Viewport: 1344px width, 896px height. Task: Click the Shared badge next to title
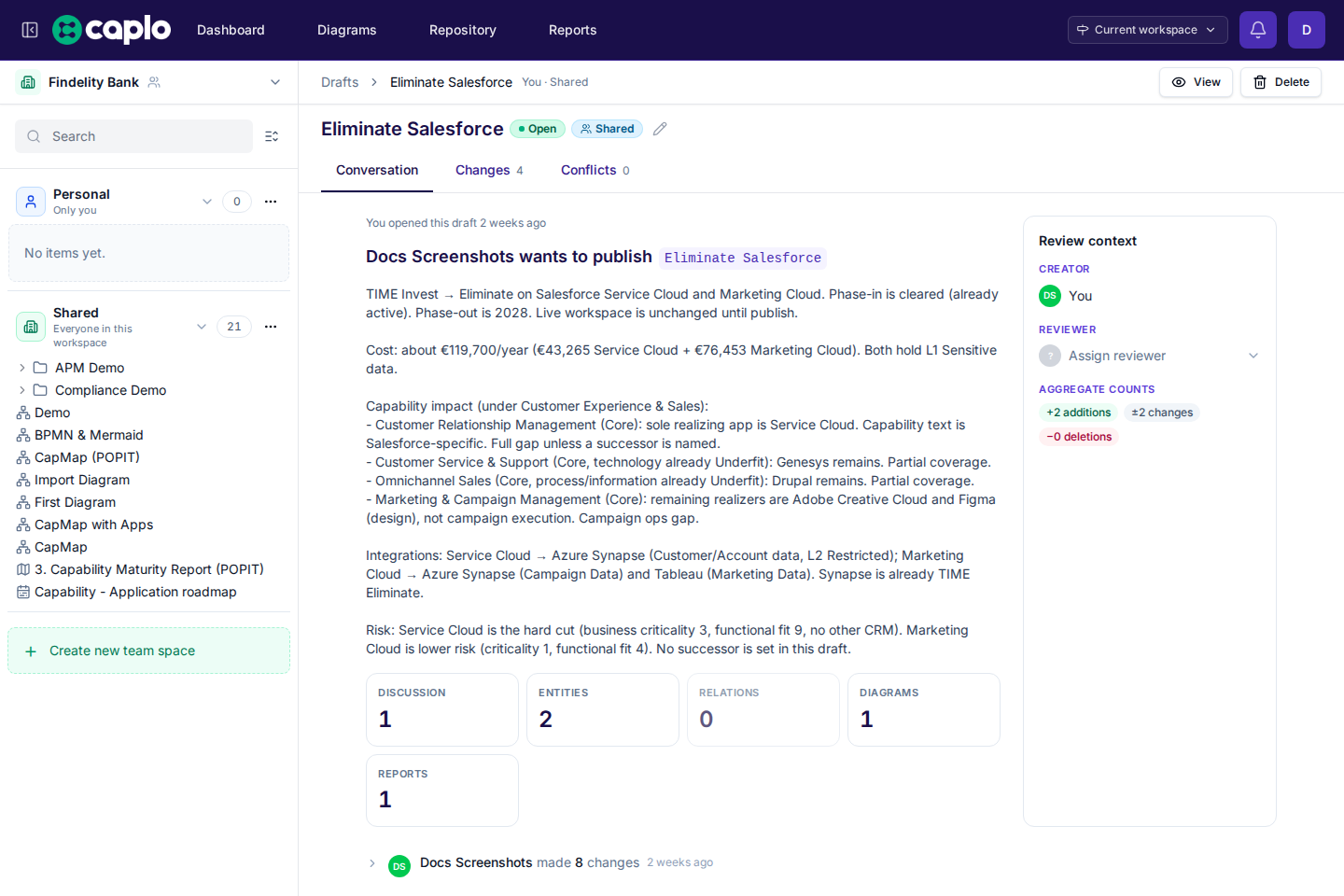[607, 129]
